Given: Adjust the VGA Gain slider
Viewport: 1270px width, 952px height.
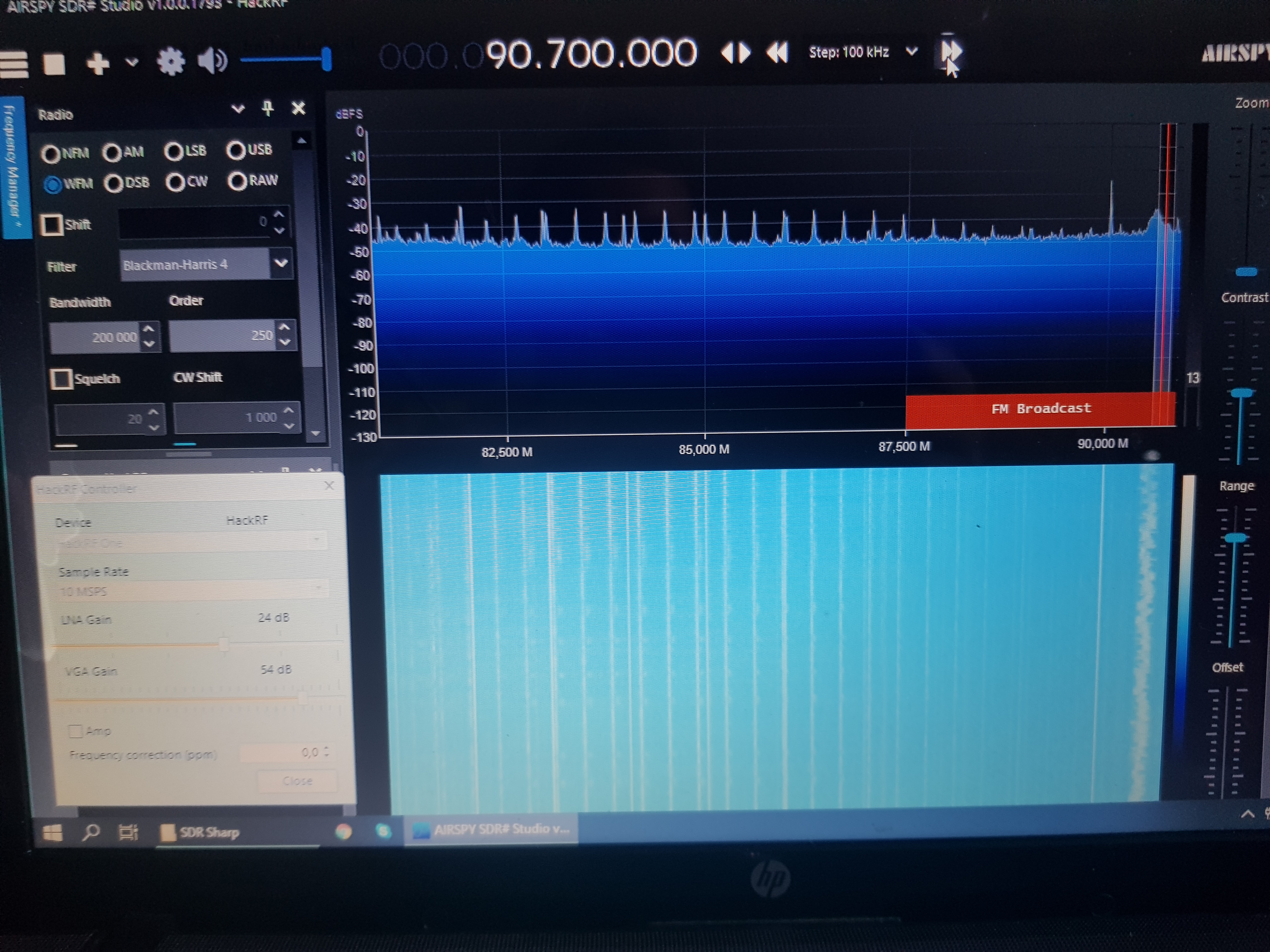Looking at the screenshot, I should [x=303, y=698].
